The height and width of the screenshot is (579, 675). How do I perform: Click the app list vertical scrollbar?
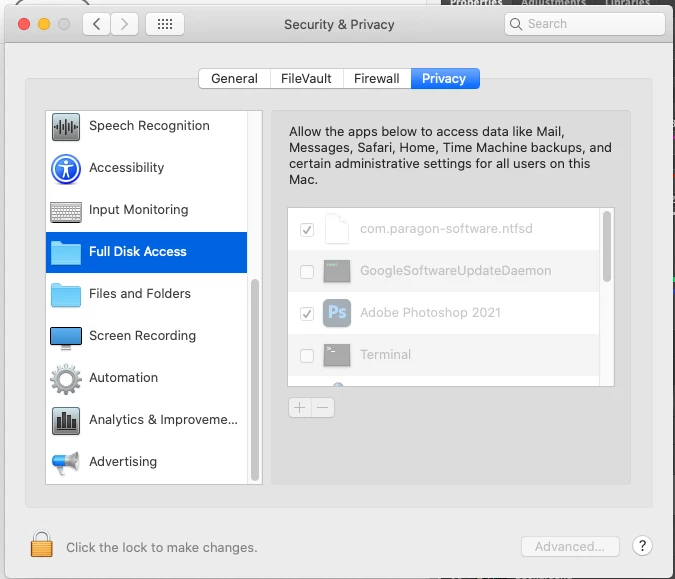(x=607, y=246)
